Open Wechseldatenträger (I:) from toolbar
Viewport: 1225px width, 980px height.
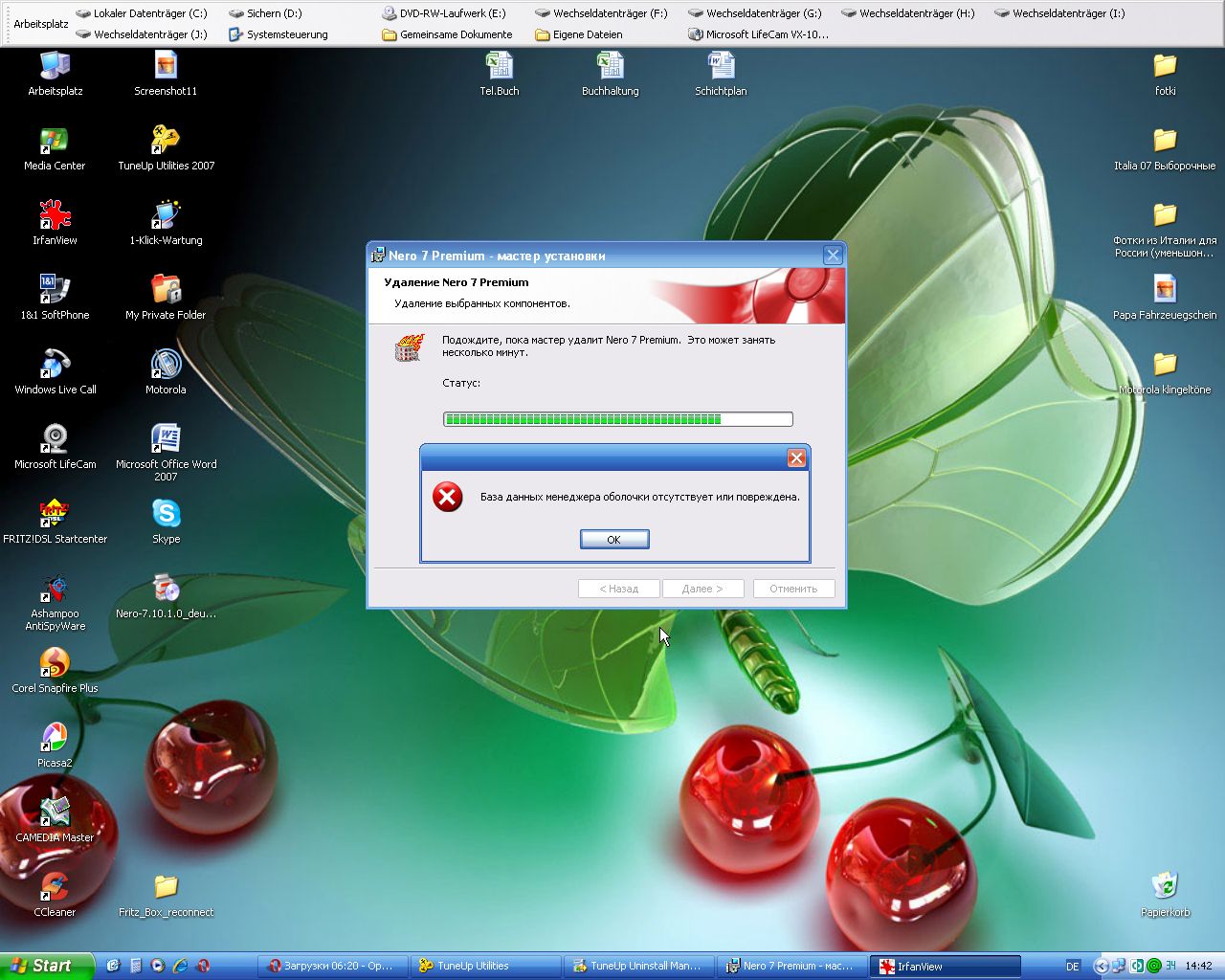1060,13
